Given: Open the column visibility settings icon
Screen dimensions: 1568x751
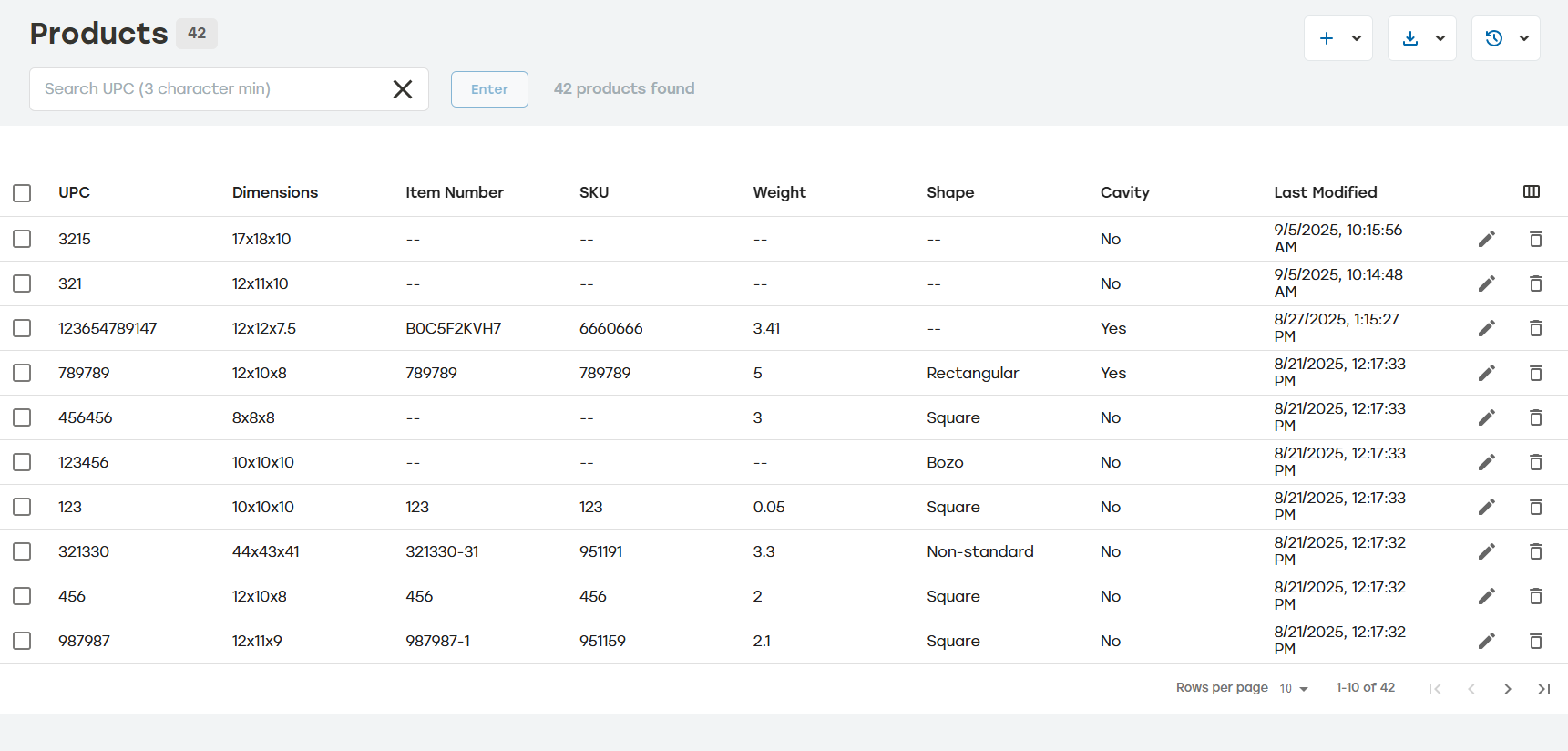Looking at the screenshot, I should [1531, 191].
